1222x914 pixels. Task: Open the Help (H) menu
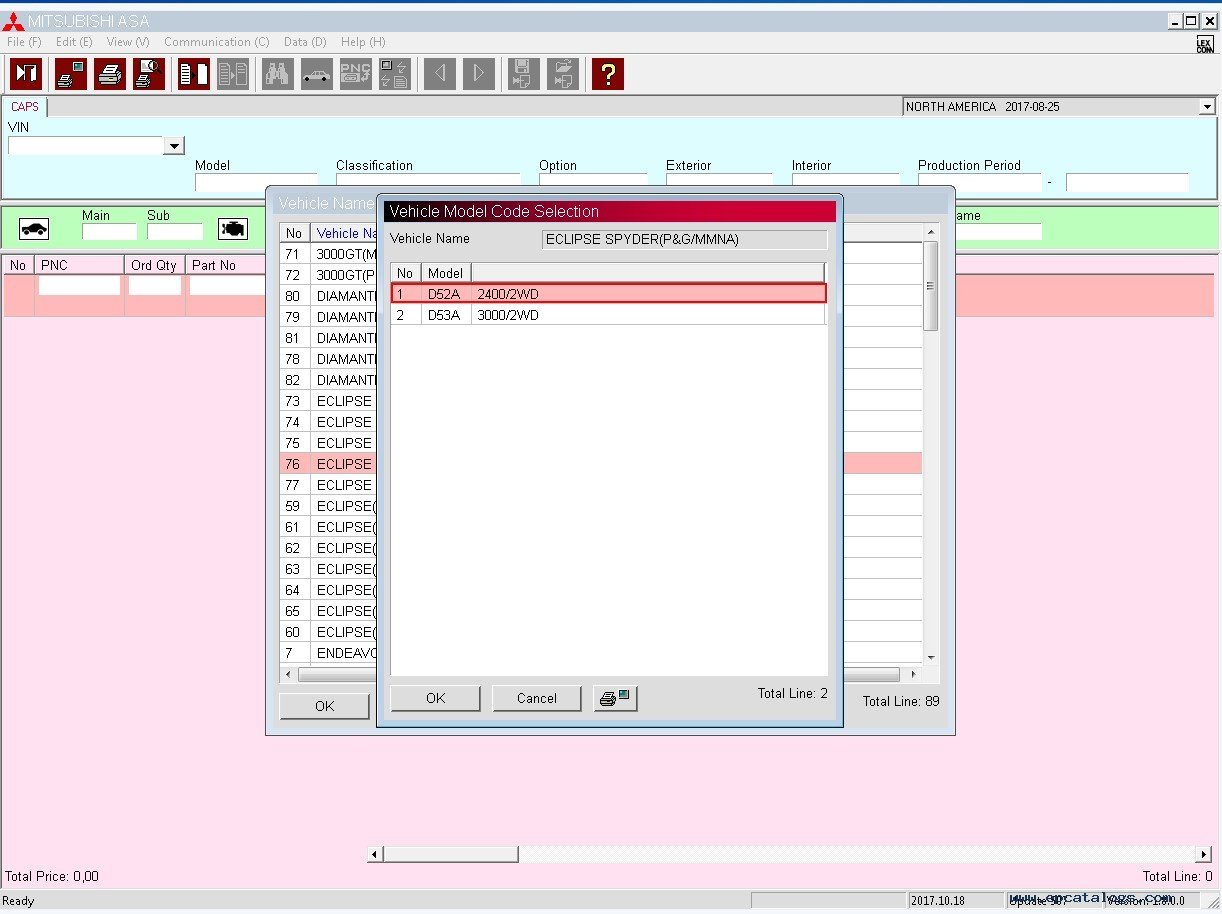point(363,42)
